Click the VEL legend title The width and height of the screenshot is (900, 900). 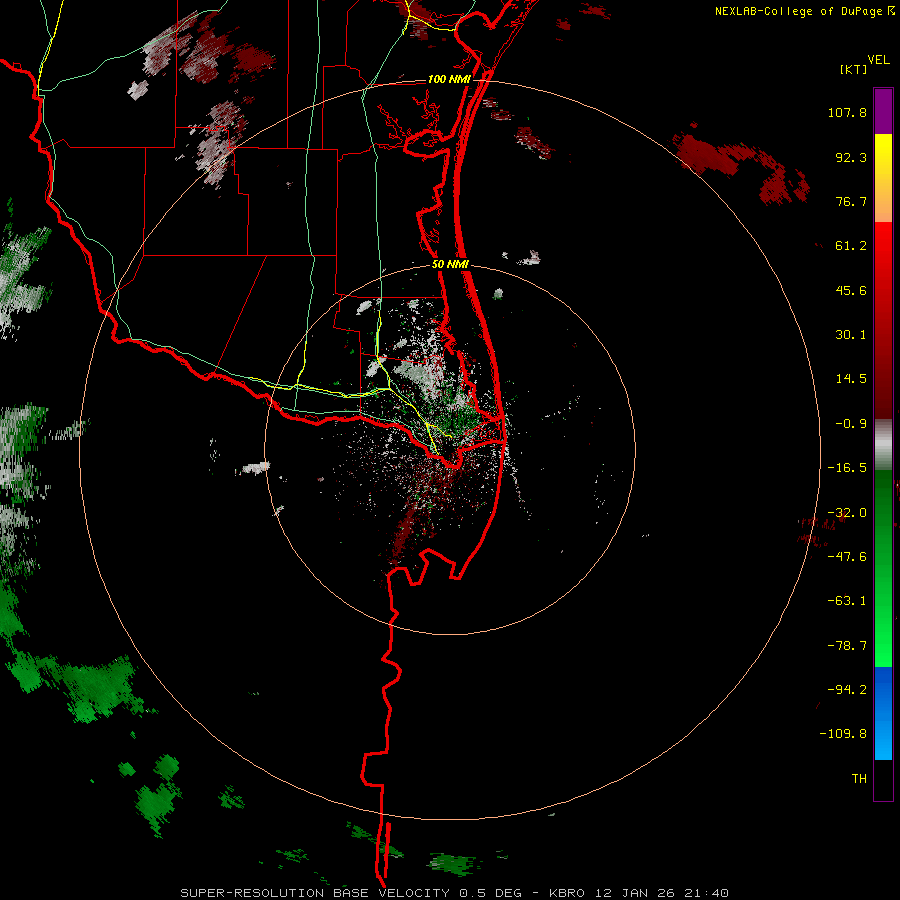pos(878,60)
